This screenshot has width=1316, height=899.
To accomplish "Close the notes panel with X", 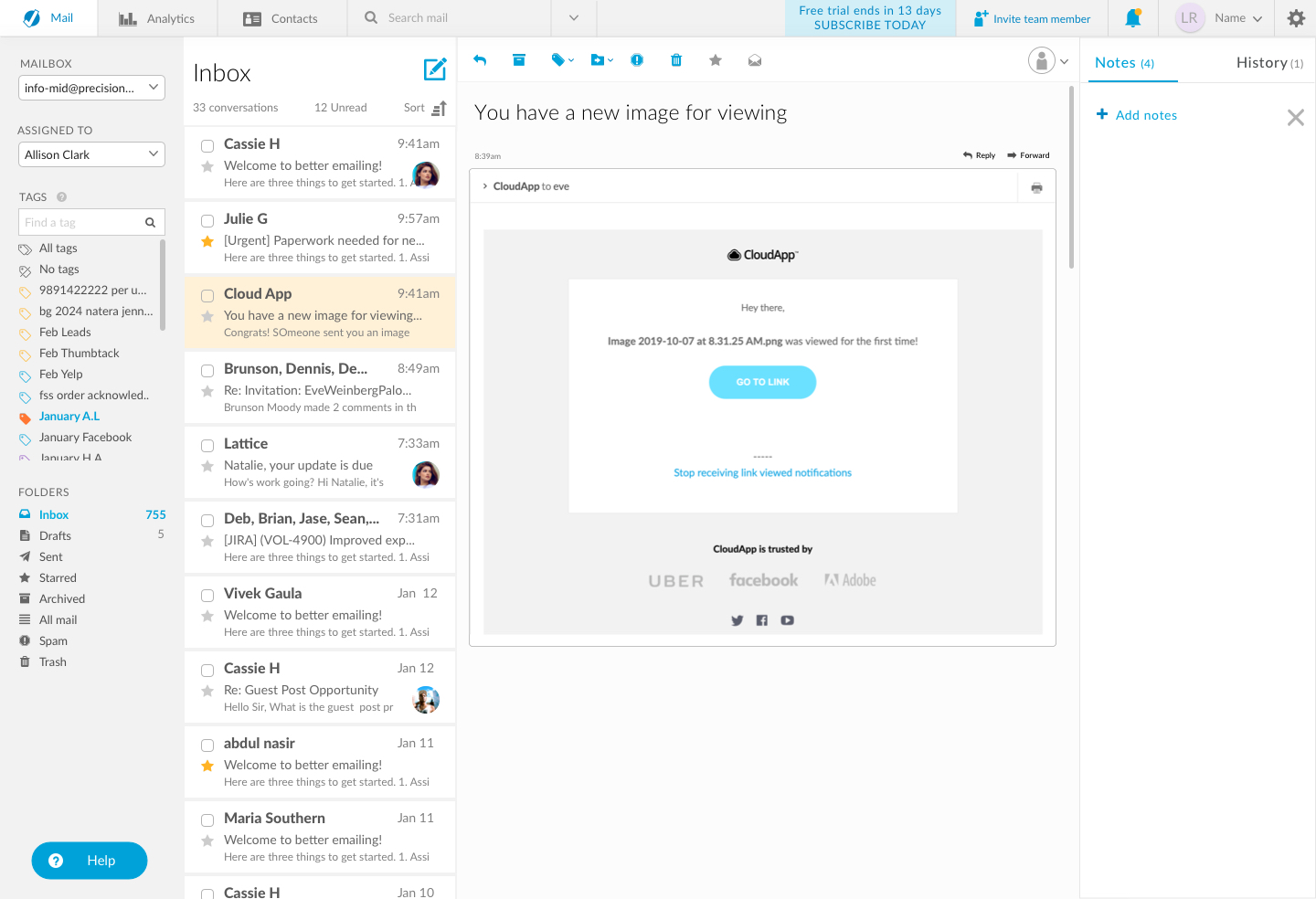I will coord(1296,117).
